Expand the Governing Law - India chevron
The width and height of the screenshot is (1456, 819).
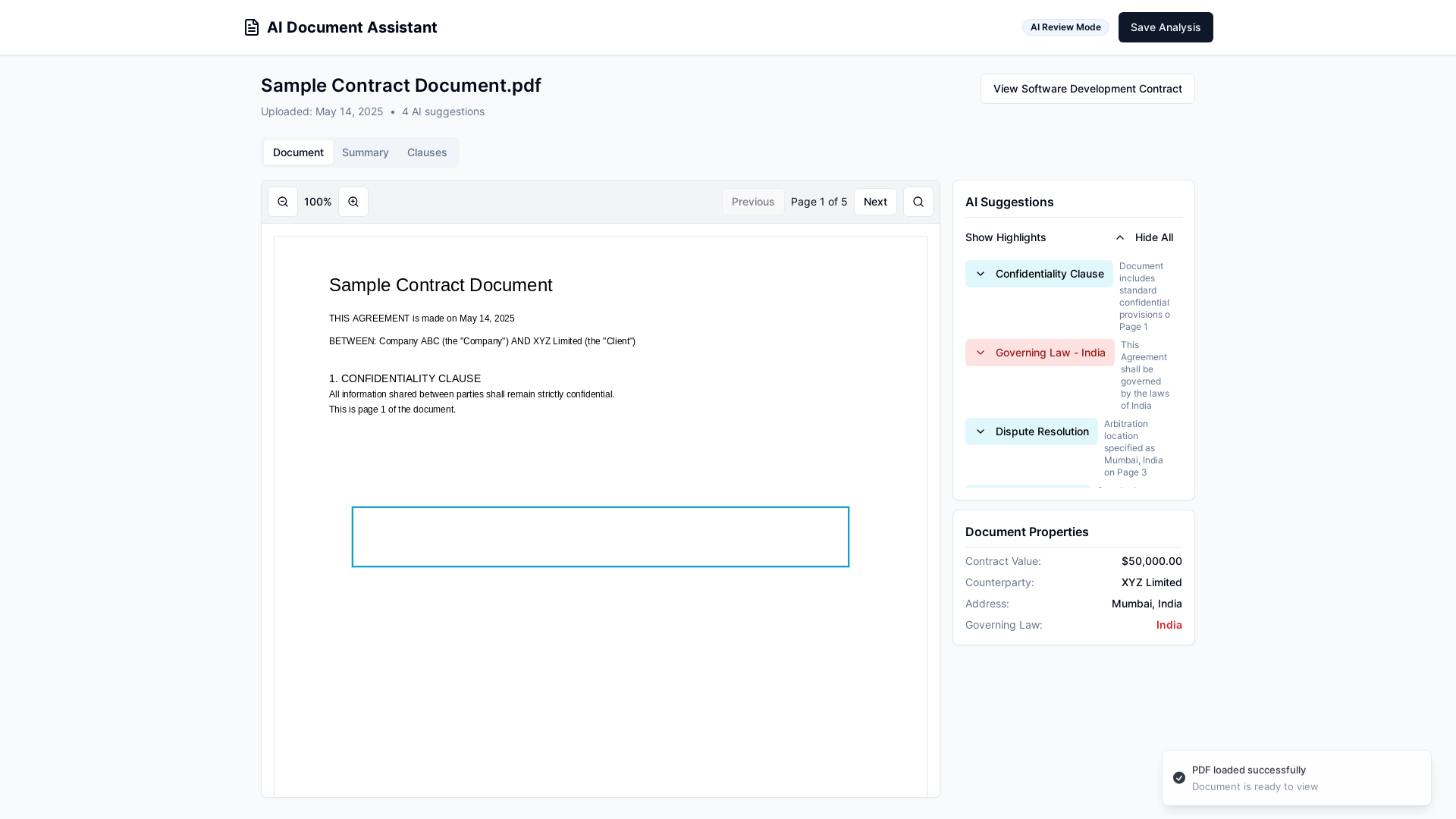tap(981, 353)
